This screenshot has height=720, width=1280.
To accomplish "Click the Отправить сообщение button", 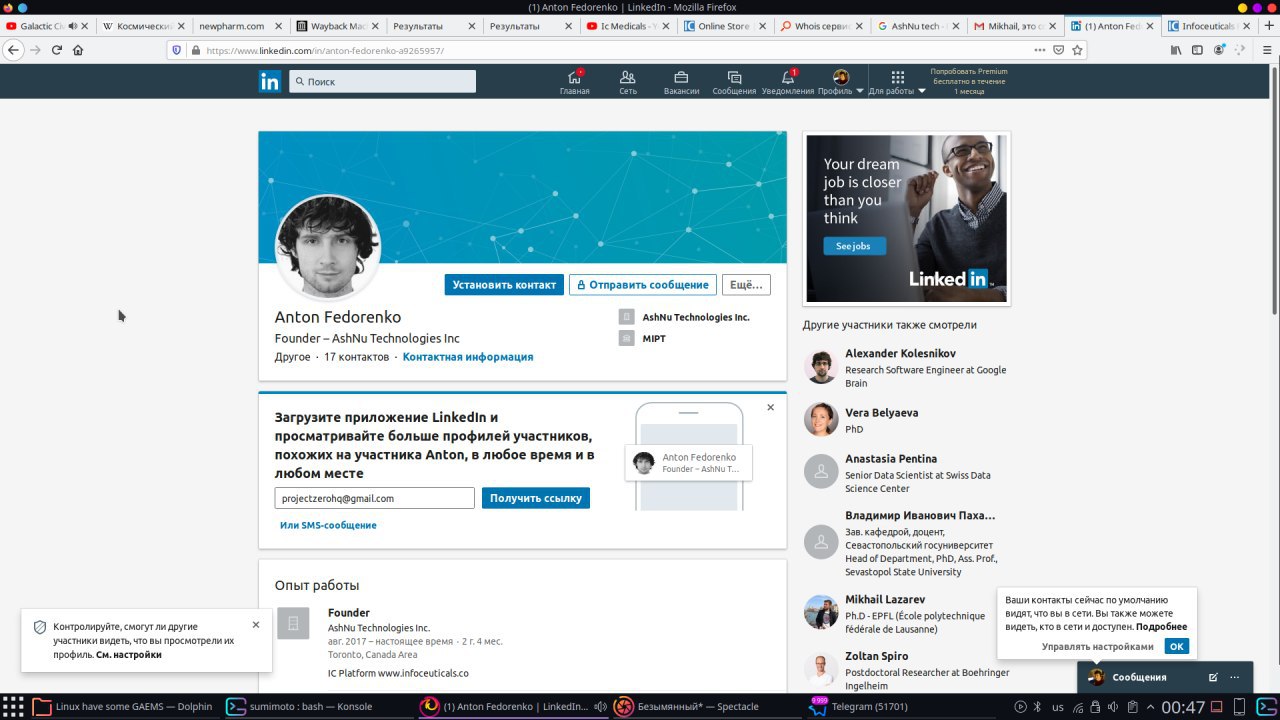I will (643, 285).
